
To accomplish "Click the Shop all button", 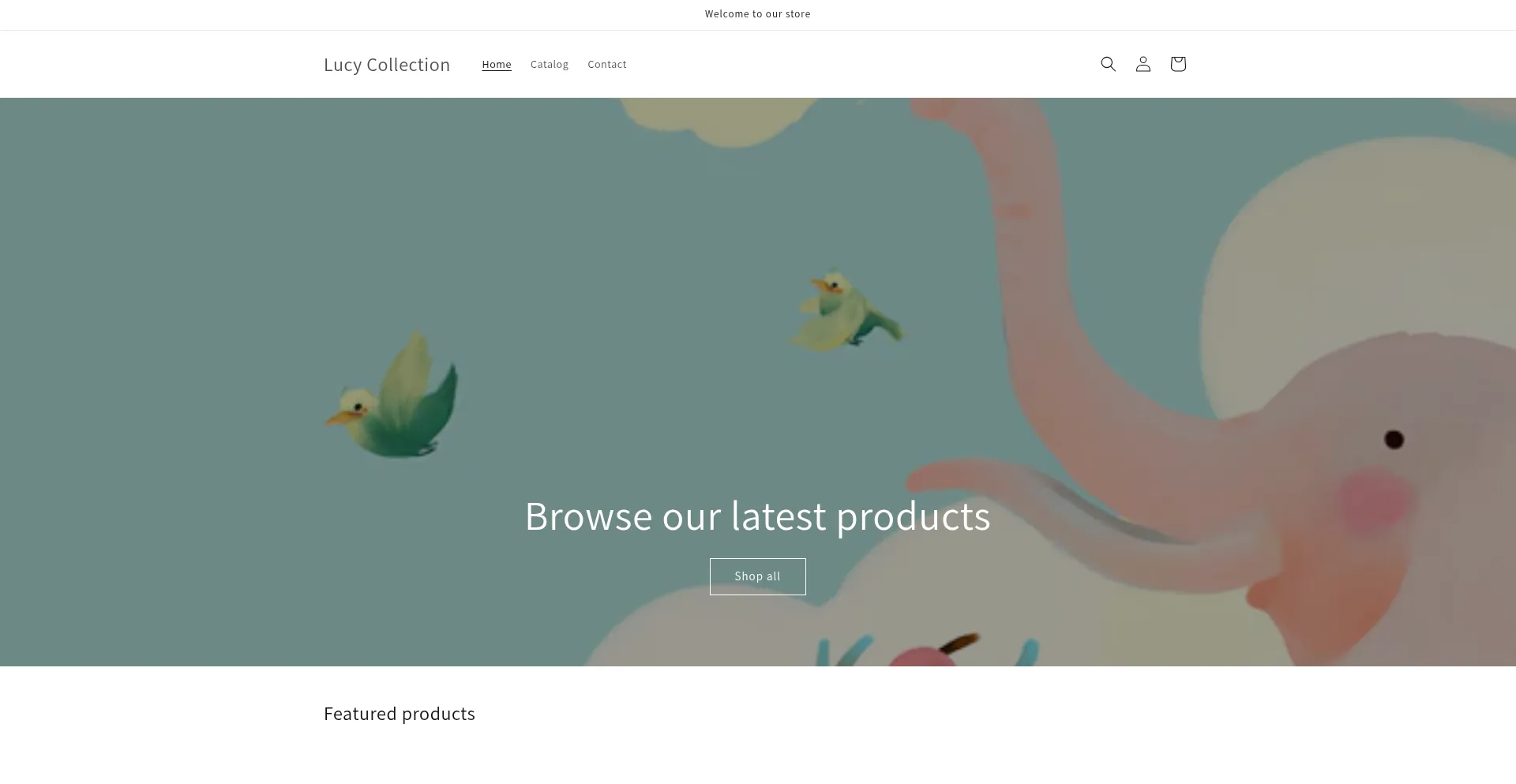I will point(758,576).
